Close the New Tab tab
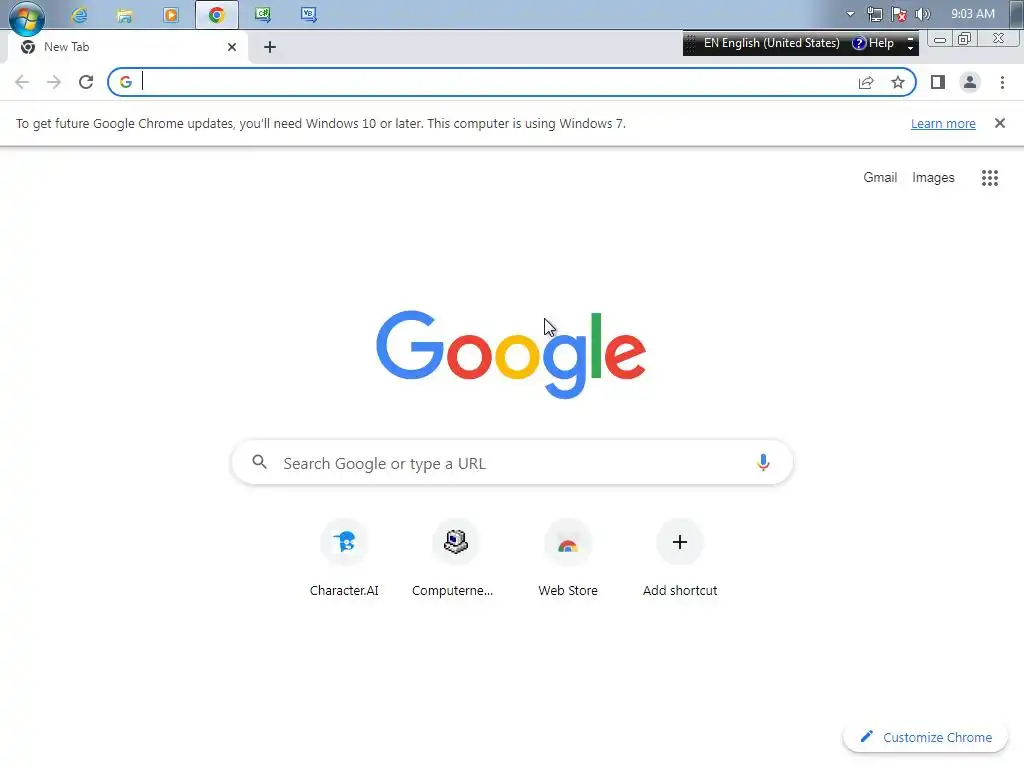 coord(232,47)
